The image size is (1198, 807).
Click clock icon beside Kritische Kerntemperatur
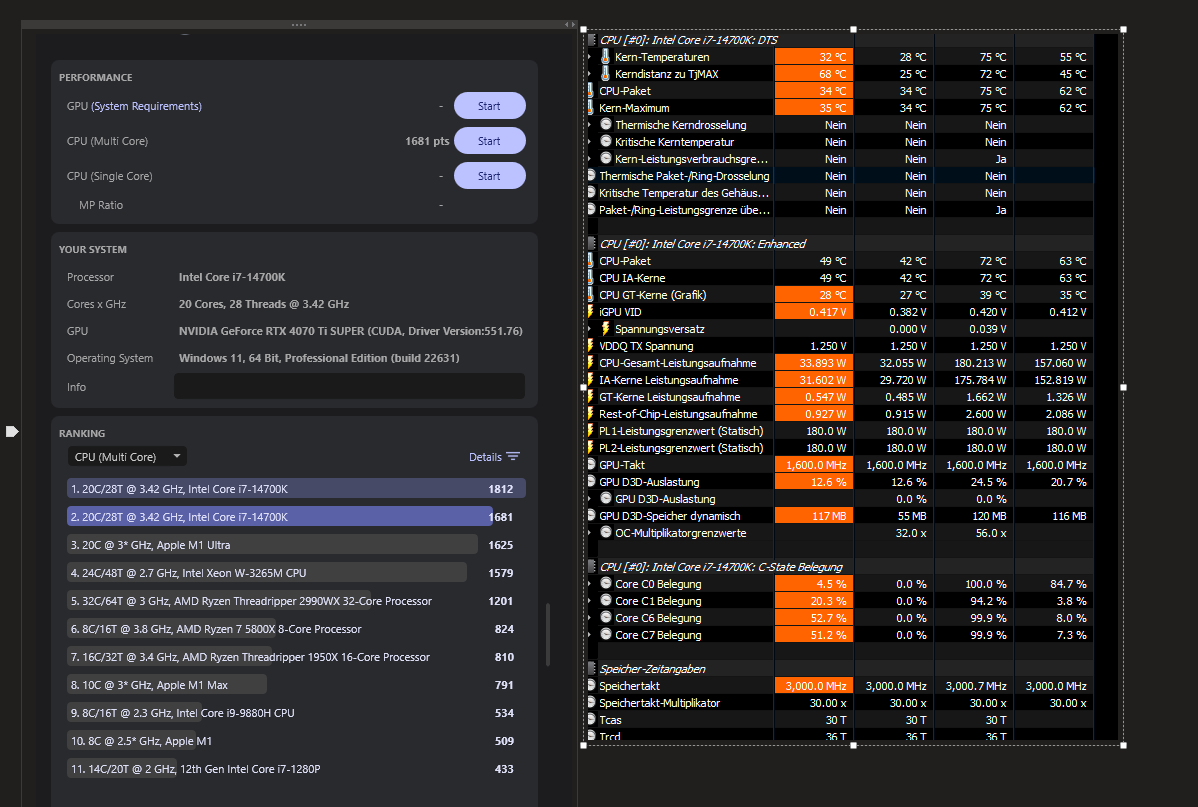(606, 141)
